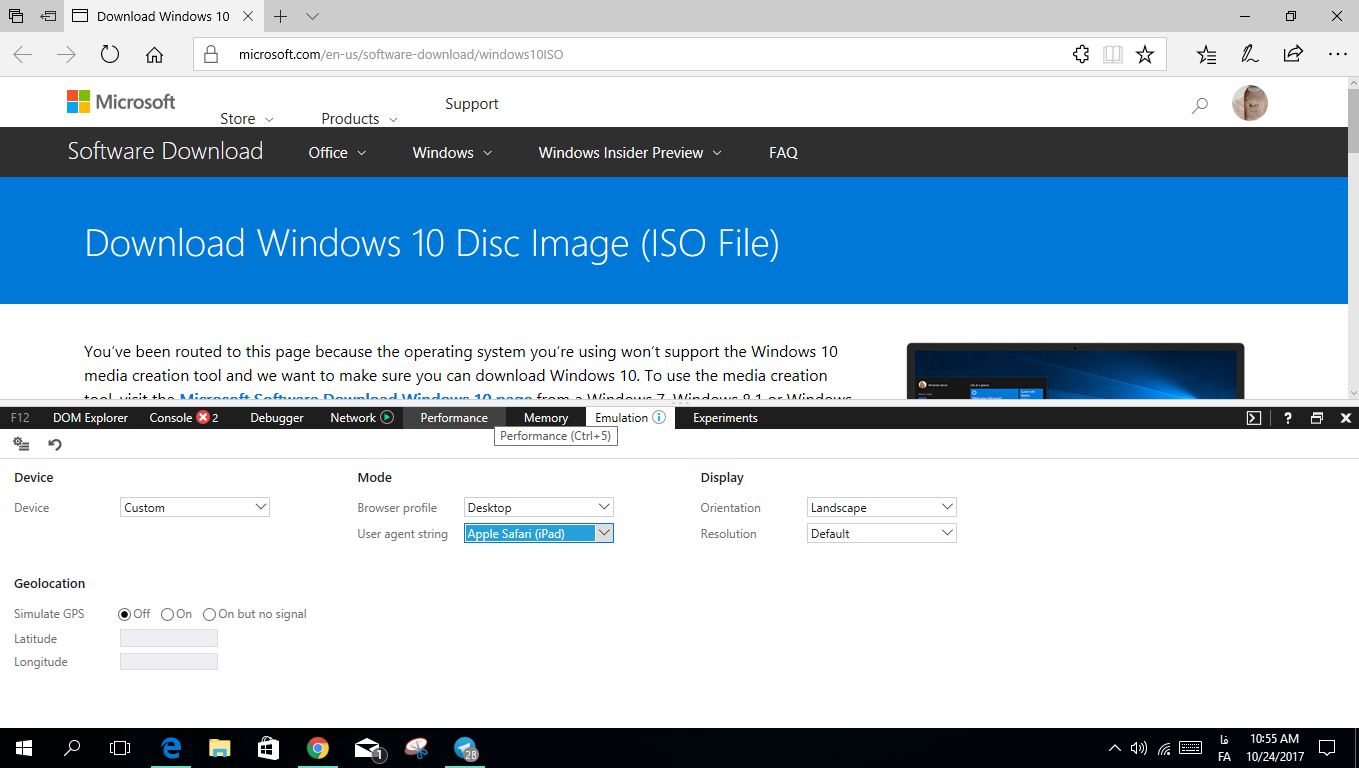1359x768 pixels.
Task: Click the set tabs aside icon
Action: (x=48, y=16)
